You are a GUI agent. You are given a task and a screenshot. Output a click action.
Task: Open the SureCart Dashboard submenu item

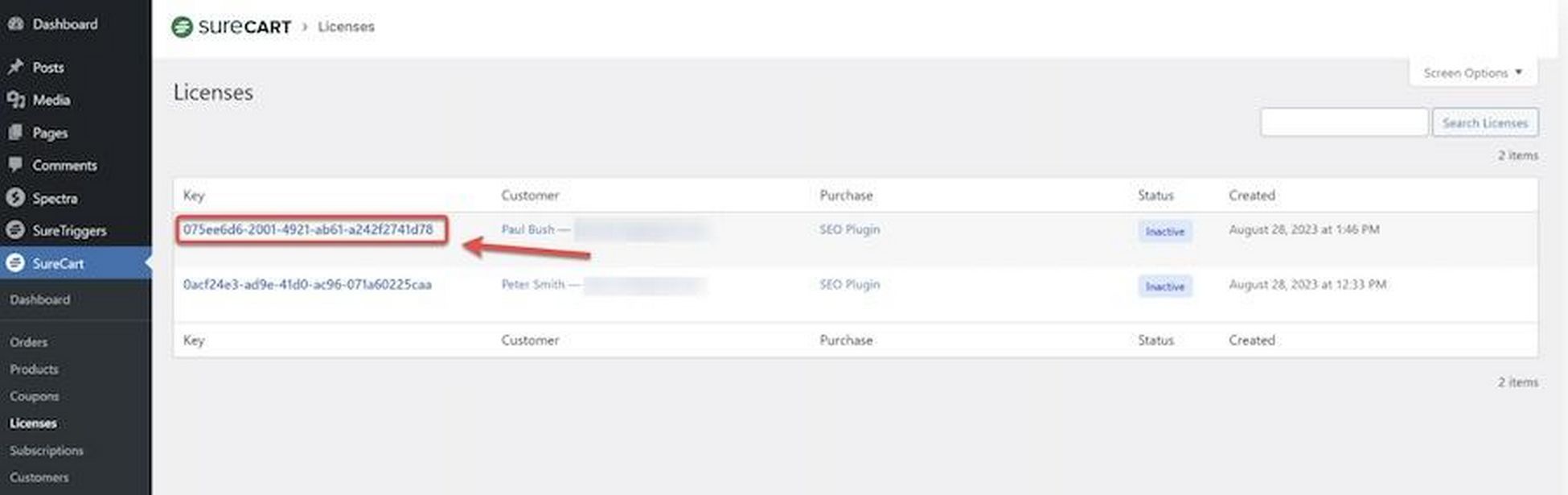click(40, 299)
